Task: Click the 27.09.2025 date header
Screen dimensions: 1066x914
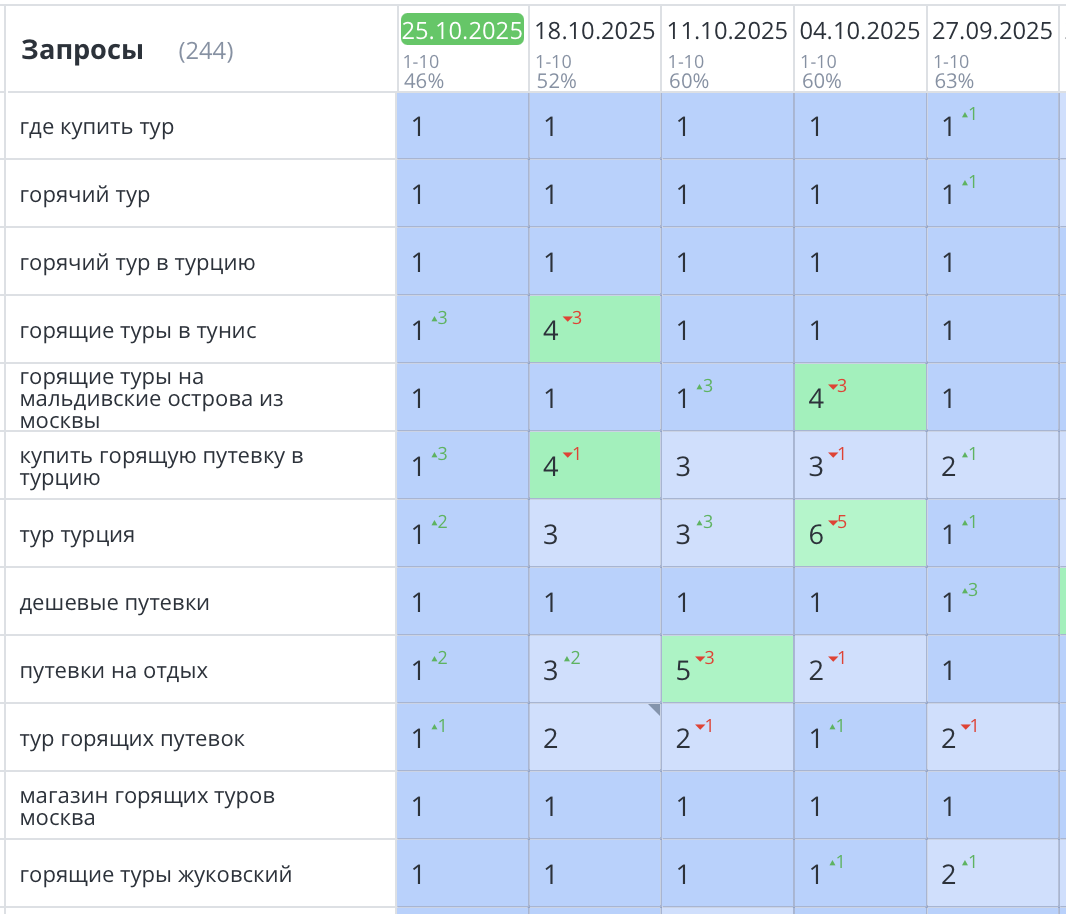Action: 992,31
